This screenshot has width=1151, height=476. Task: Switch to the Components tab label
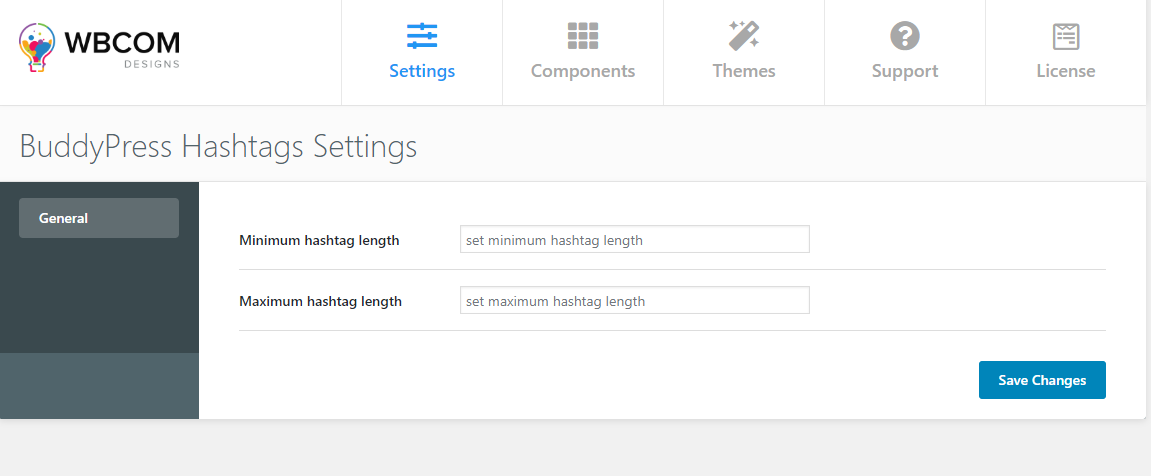pyautogui.click(x=583, y=71)
